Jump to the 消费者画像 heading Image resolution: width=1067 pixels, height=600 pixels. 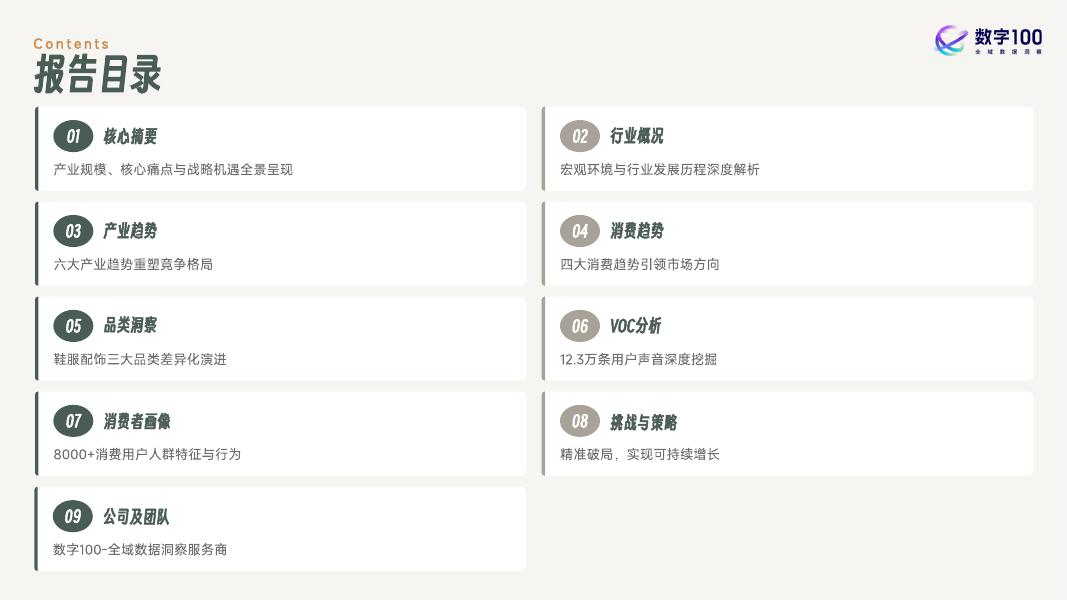click(x=137, y=421)
